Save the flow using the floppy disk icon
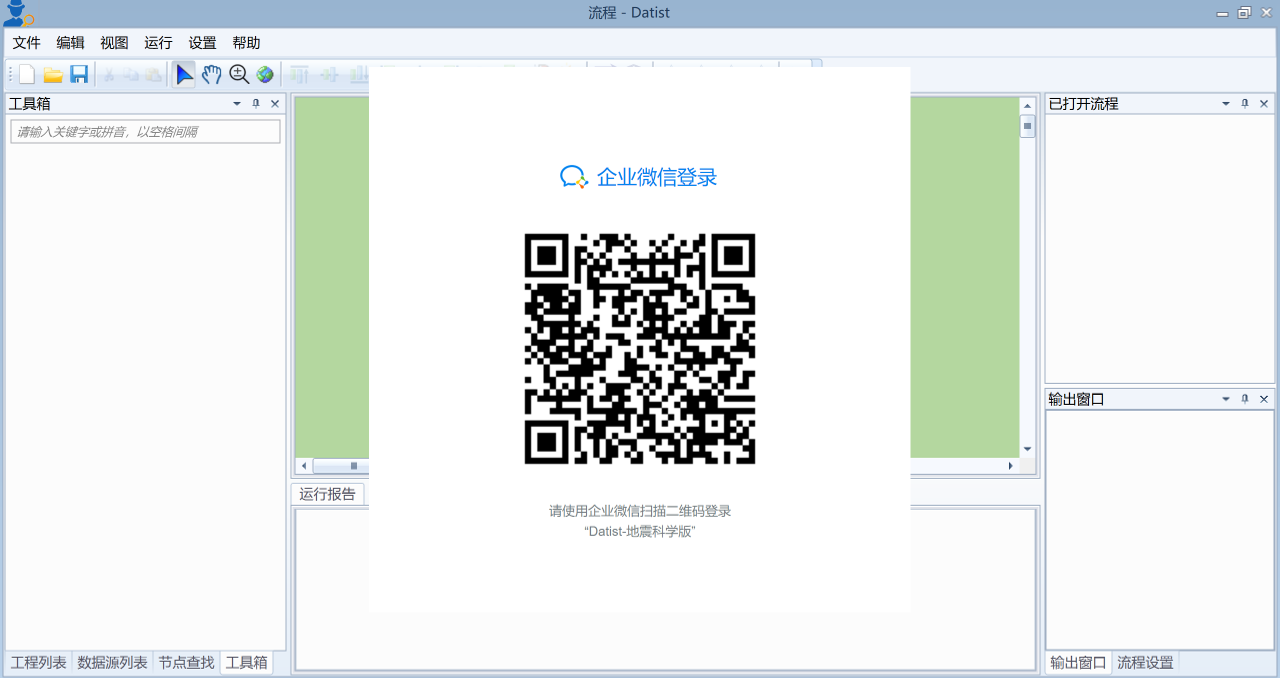This screenshot has height=678, width=1280. click(79, 74)
